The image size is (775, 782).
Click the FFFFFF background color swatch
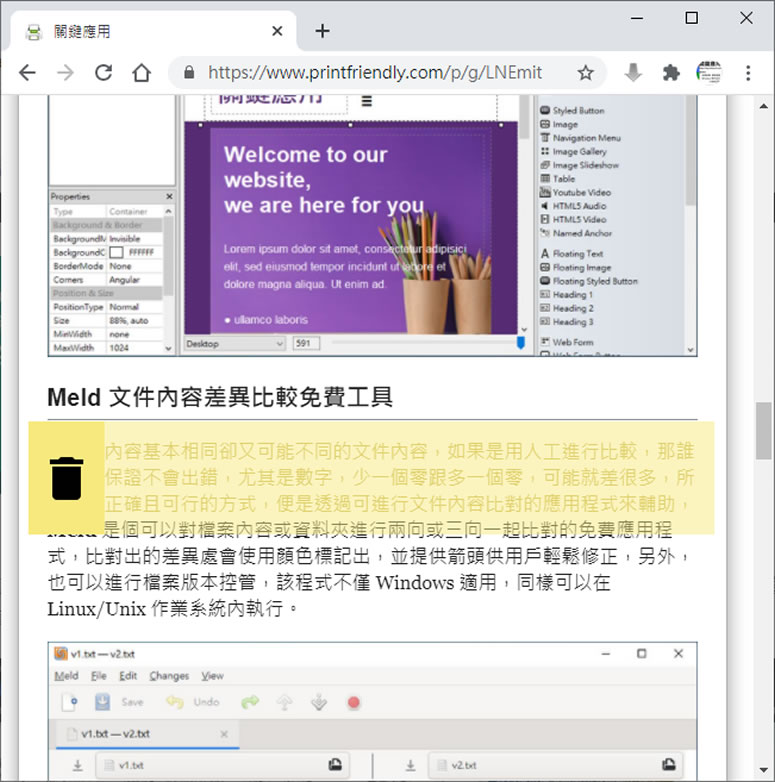[116, 253]
